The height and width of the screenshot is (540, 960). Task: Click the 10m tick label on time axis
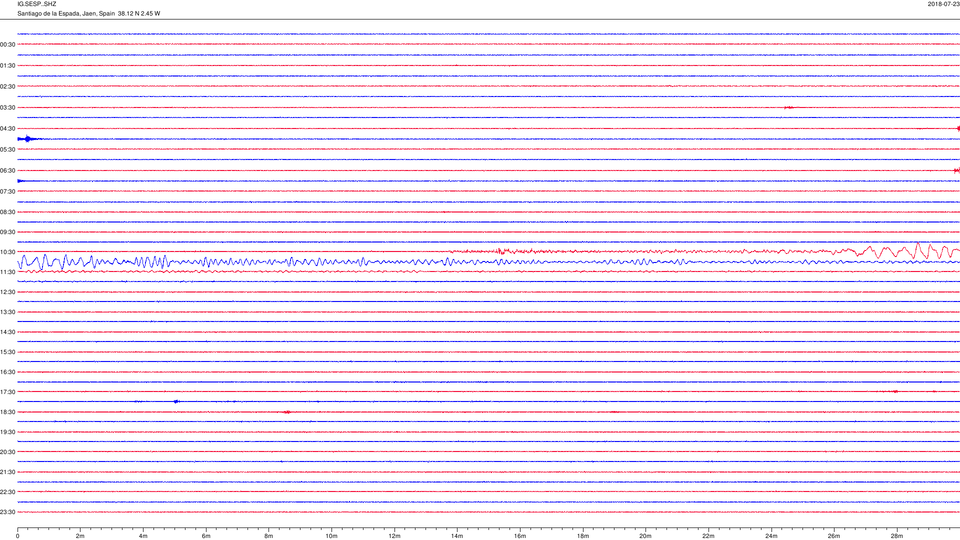tap(331, 536)
